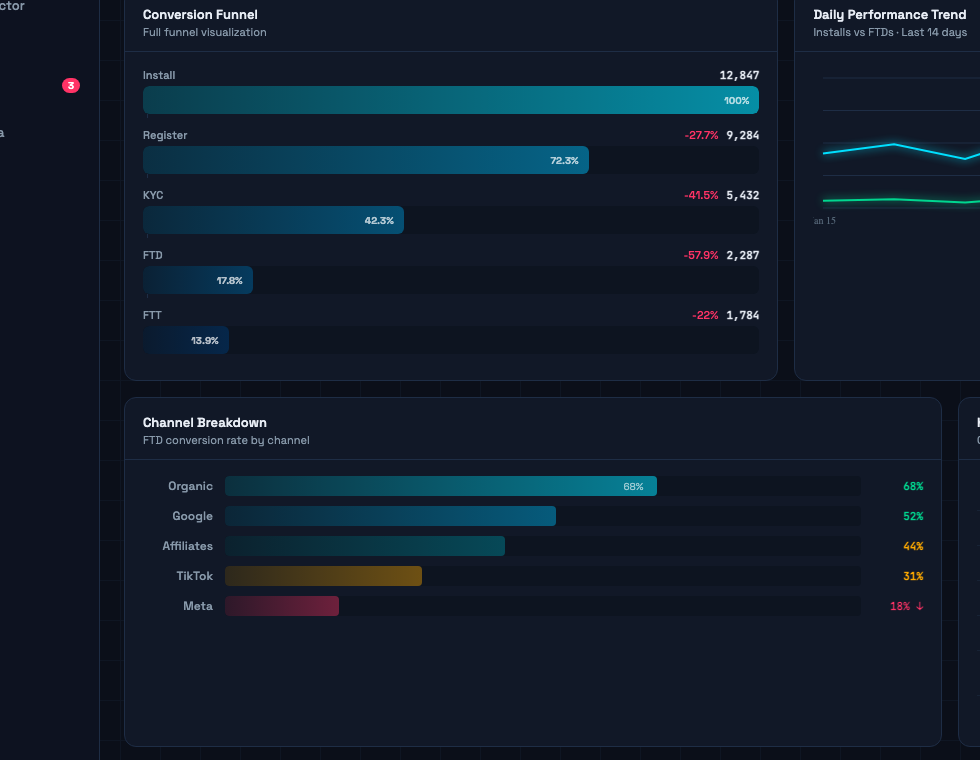This screenshot has width=980, height=760.
Task: Open the notification badge showing 3 alerts
Action: (71, 86)
